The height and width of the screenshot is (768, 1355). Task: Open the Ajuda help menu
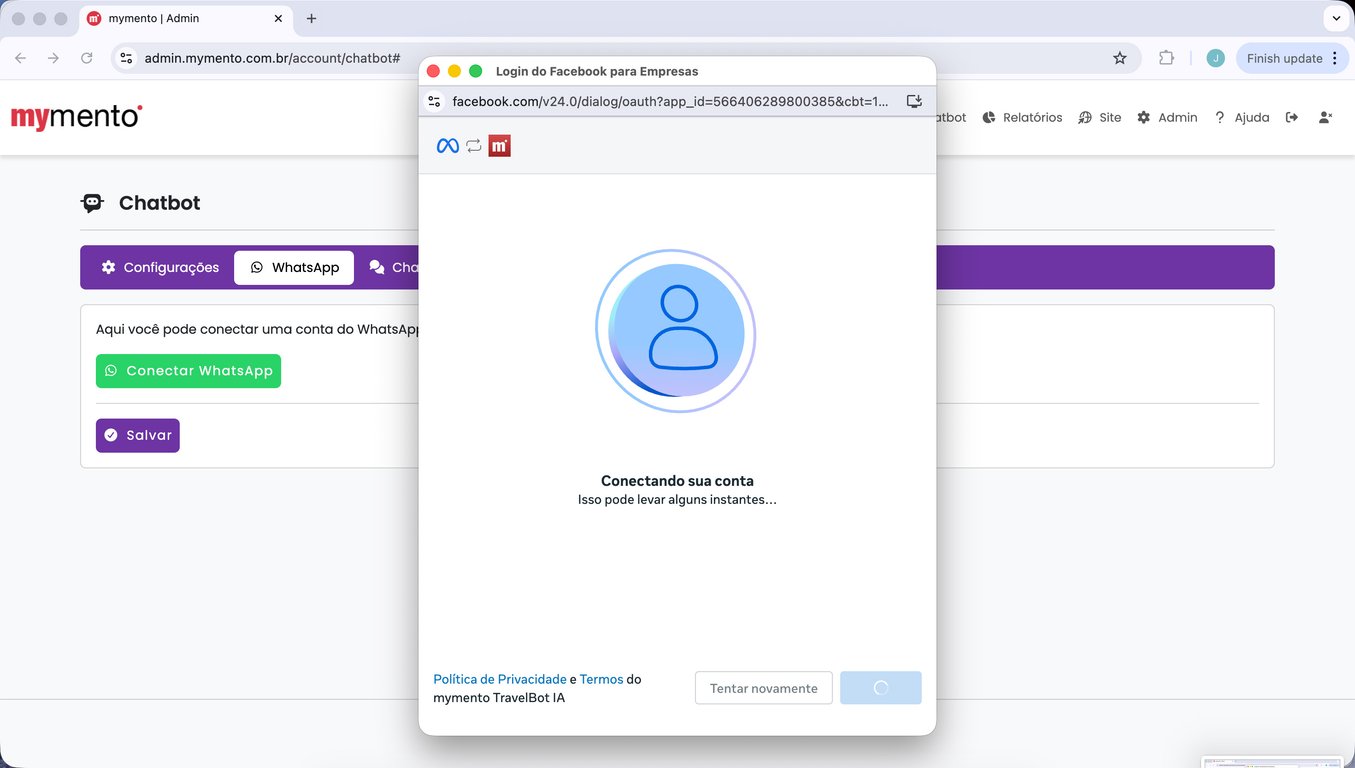(x=1241, y=117)
